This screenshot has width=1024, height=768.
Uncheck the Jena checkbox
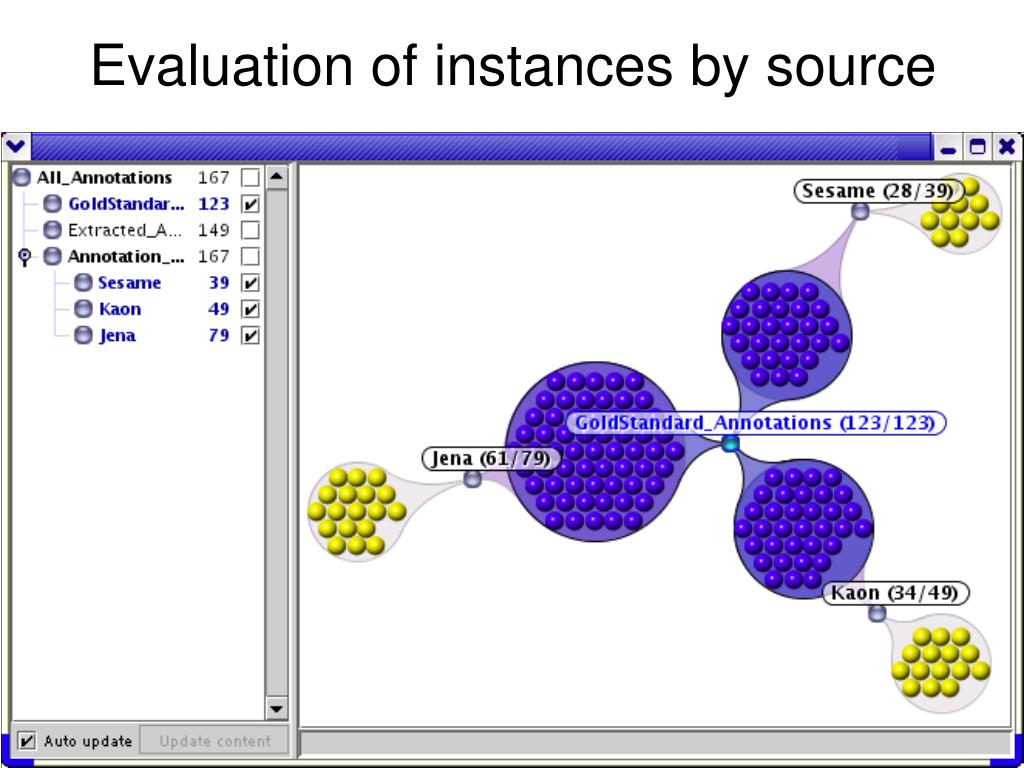click(x=250, y=335)
